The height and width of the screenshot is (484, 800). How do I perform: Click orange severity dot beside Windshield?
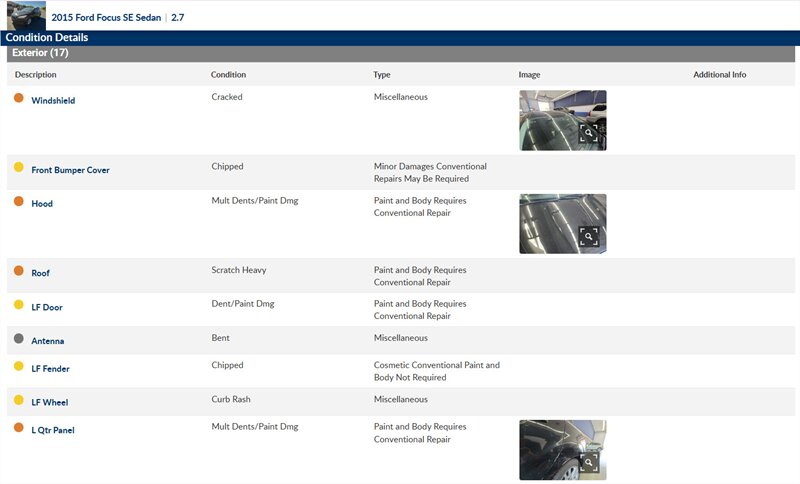18,98
